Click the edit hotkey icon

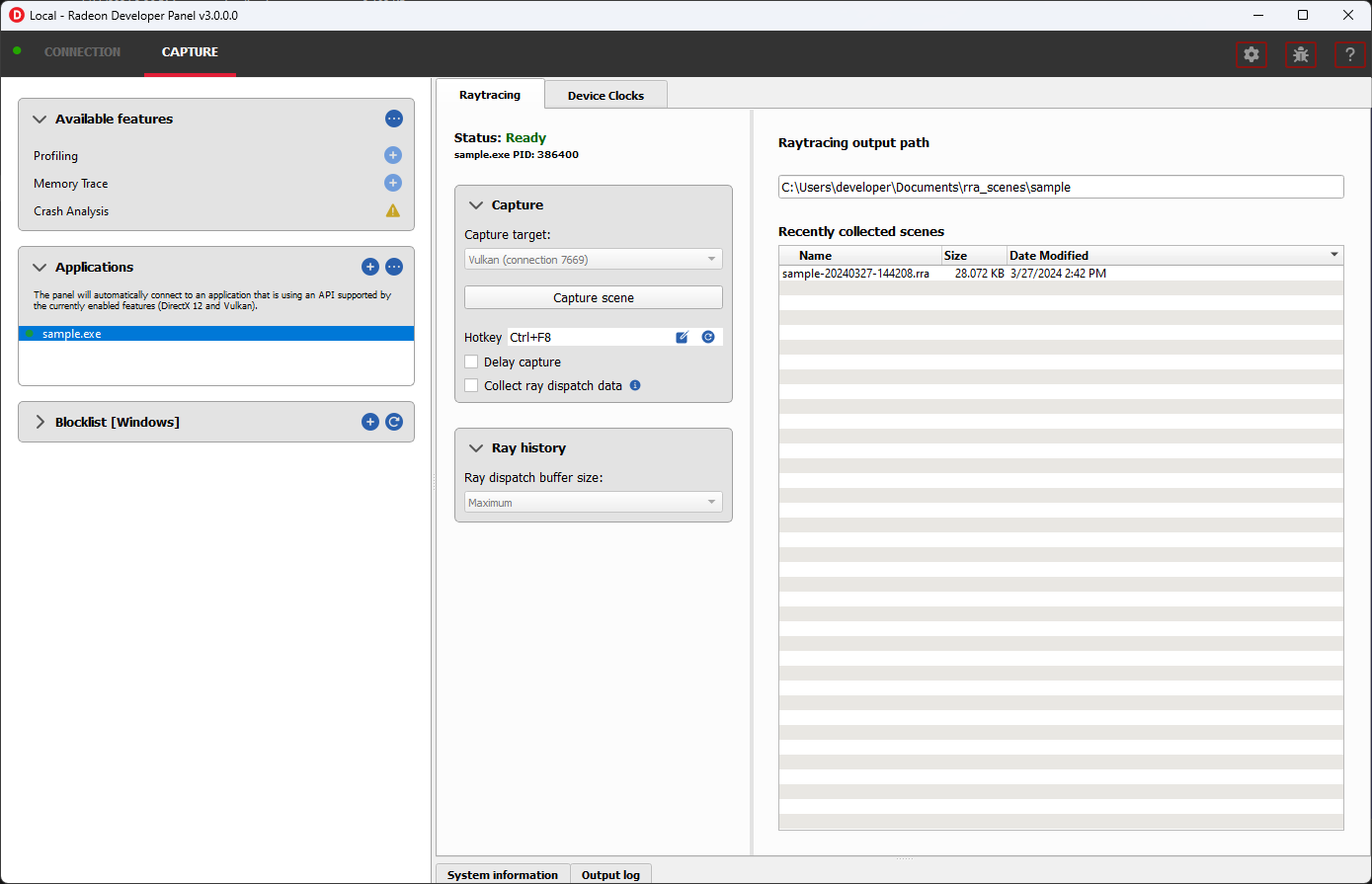[x=682, y=337]
